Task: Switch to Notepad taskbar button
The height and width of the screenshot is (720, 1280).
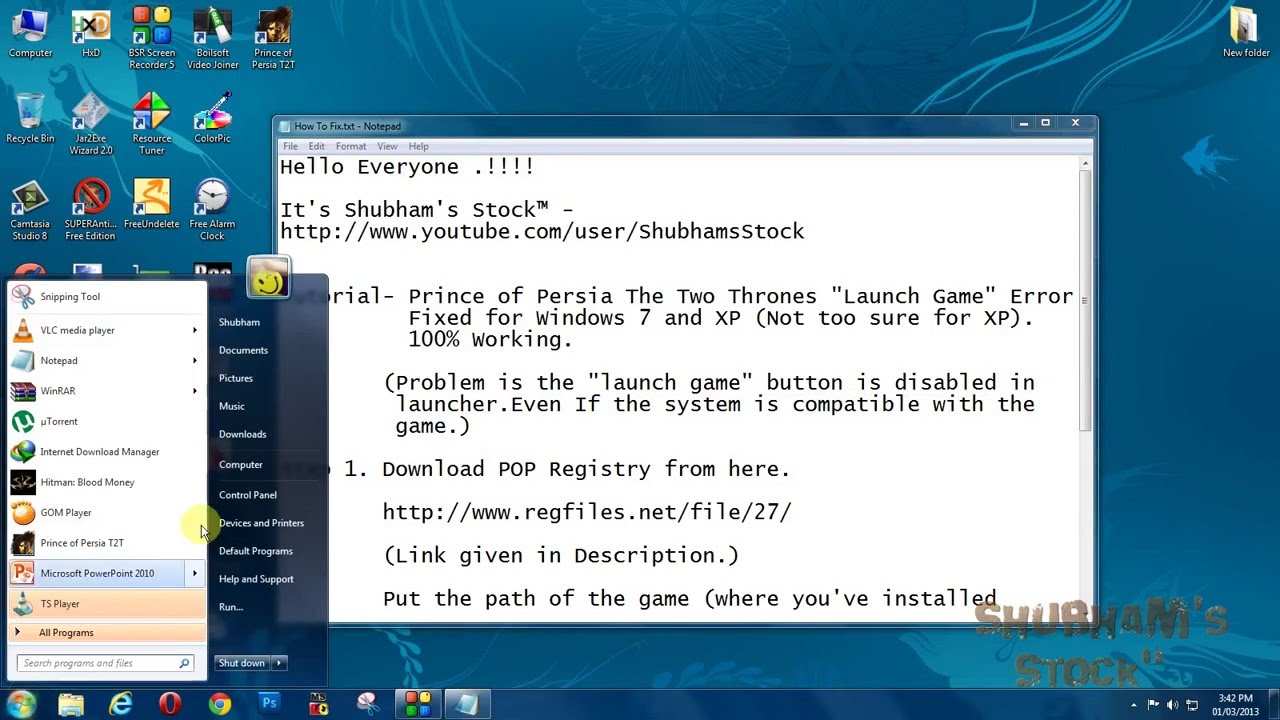Action: pos(466,704)
